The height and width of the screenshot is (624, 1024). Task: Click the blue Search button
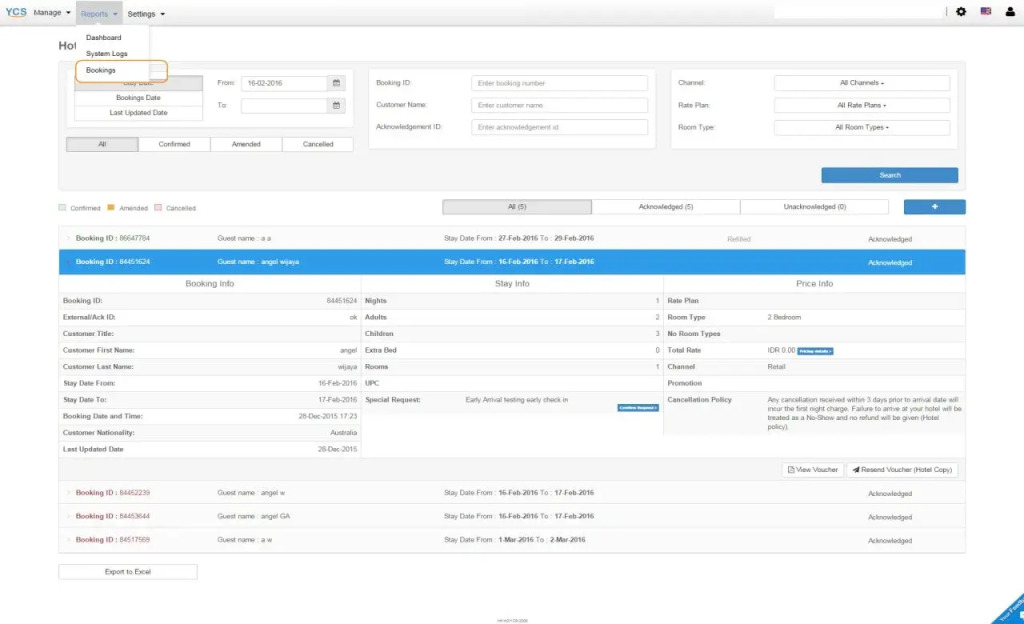889,175
